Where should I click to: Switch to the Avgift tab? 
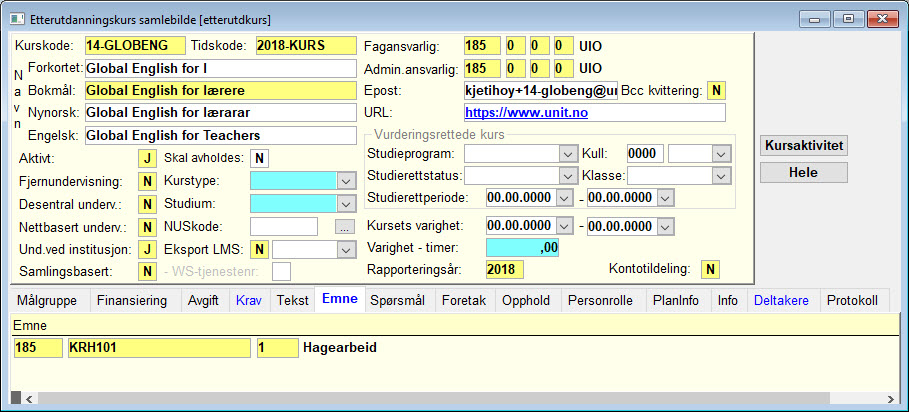(203, 301)
